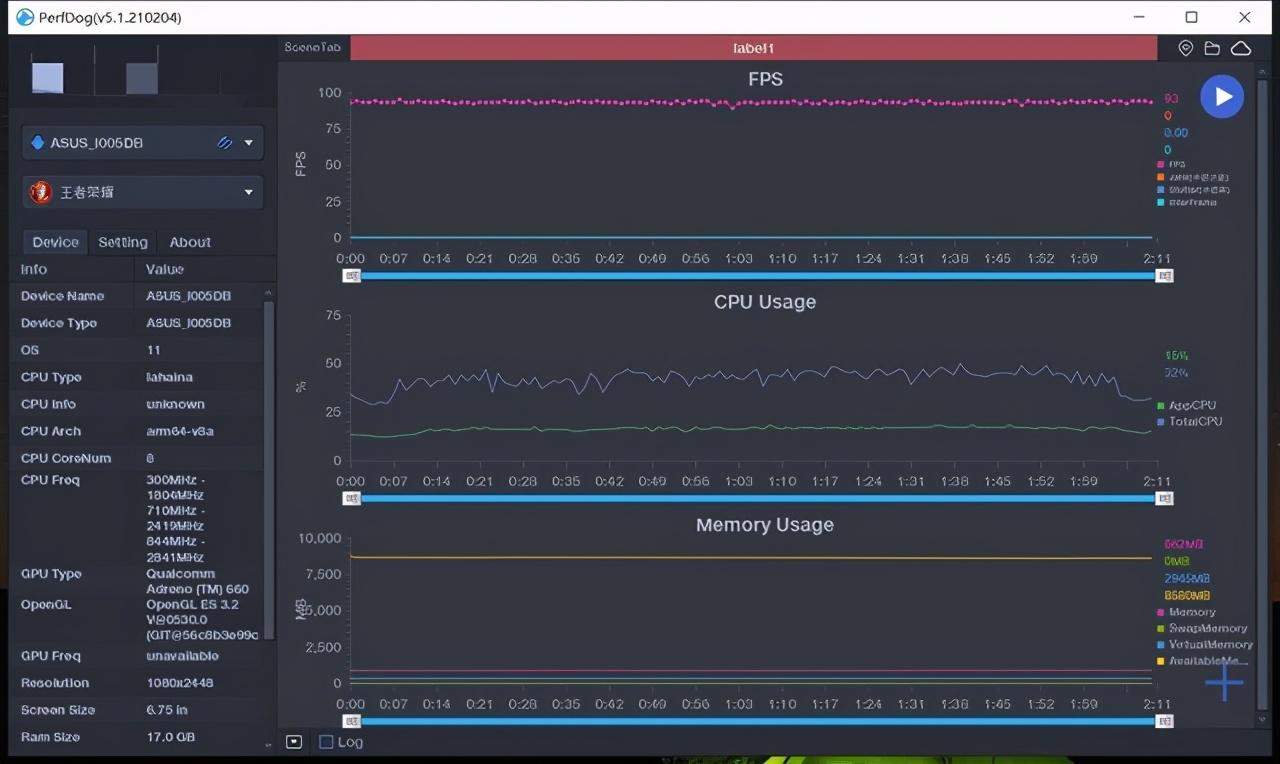Screen dimensions: 1280x764
Task: Click the small panel icon beside Log
Action: pos(294,742)
